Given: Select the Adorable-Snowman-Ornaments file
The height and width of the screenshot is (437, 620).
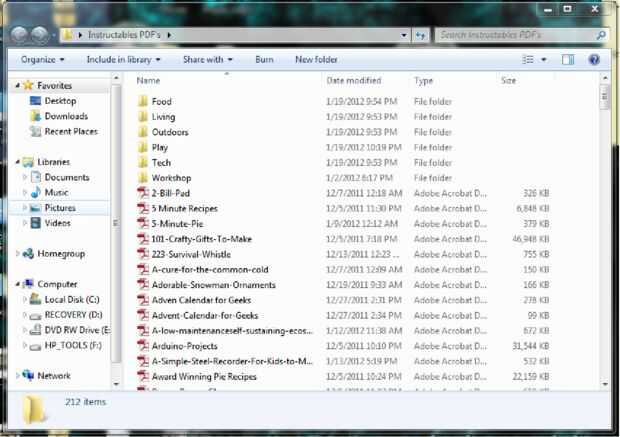Looking at the screenshot, I should [x=343, y=285].
